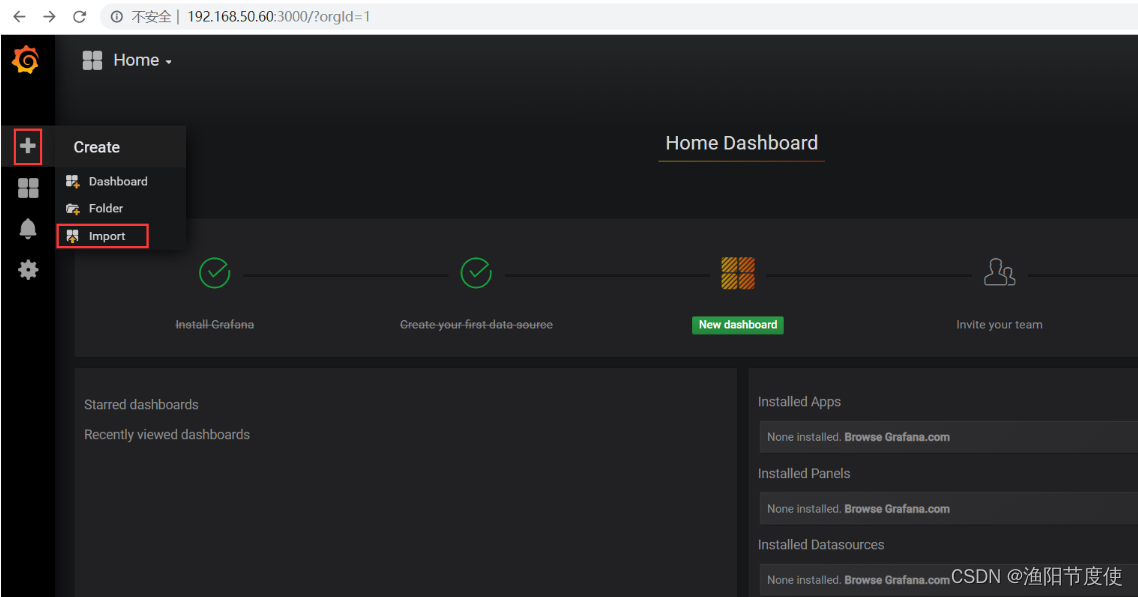The width and height of the screenshot is (1138, 597).
Task: Click the Home dashboard grid icon in the header
Action: pyautogui.click(x=92, y=60)
